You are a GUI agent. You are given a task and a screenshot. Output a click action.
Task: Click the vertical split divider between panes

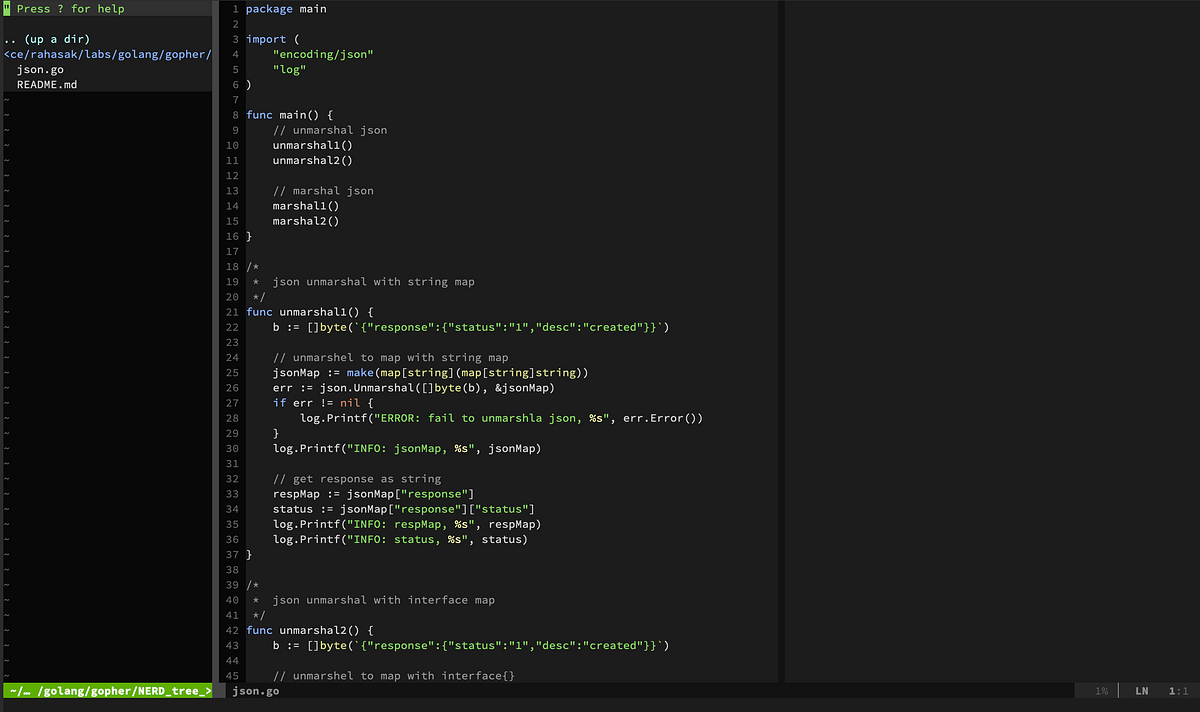point(779,350)
